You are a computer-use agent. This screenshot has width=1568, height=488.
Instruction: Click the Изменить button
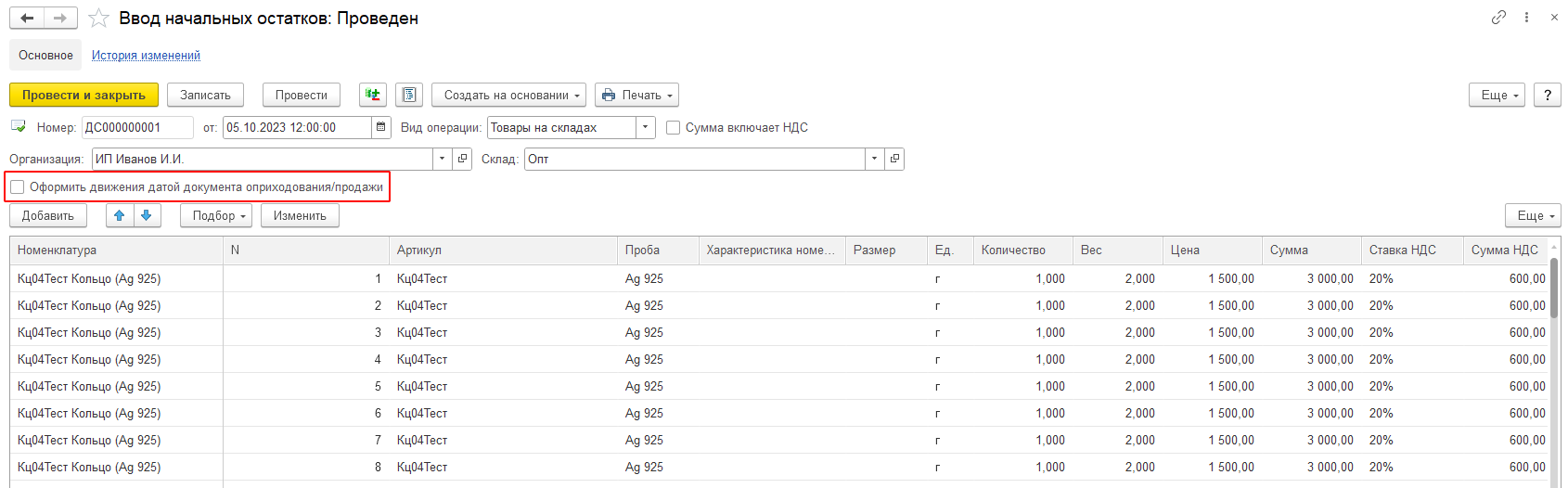[300, 215]
